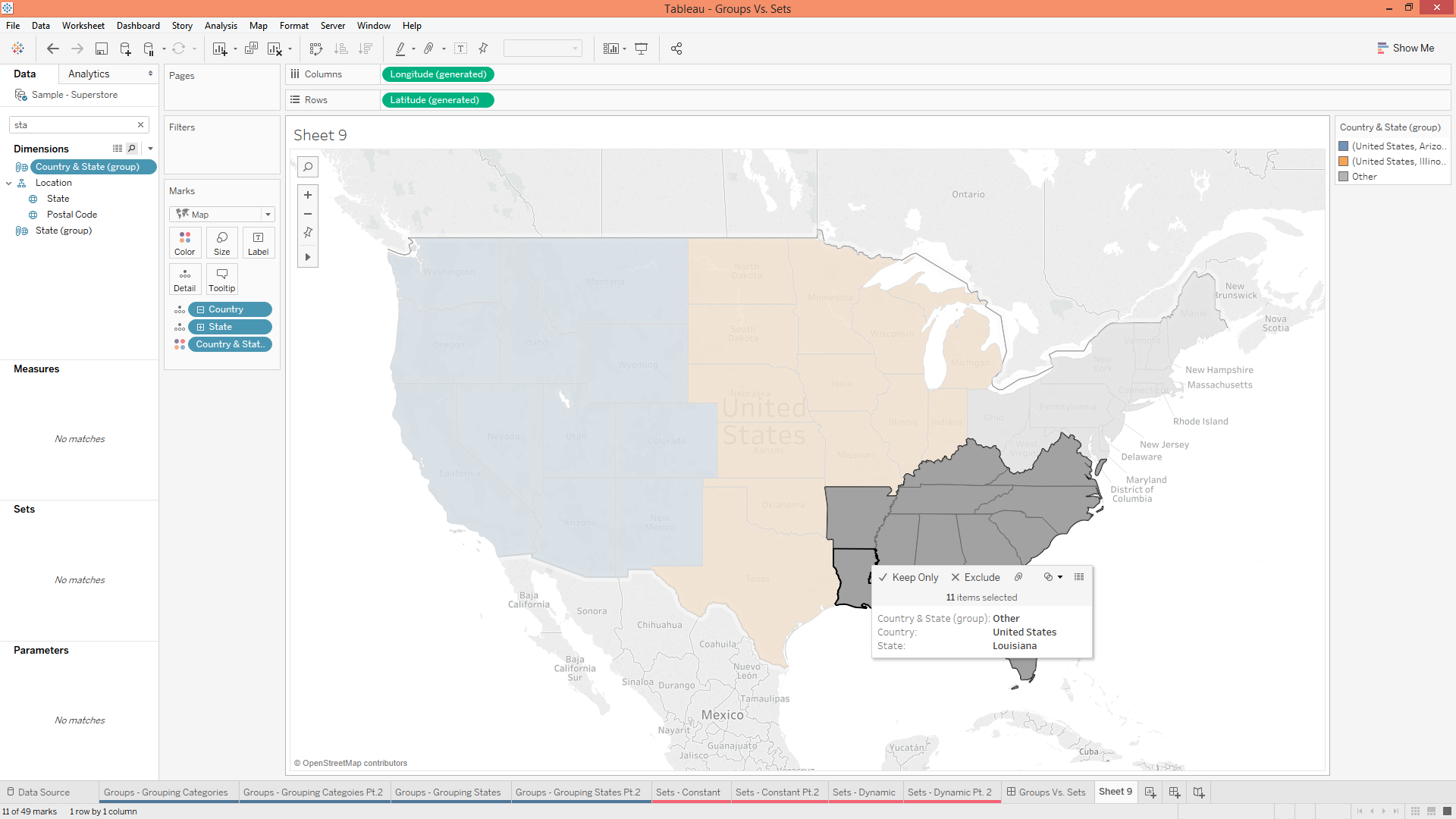Click Exclude in tooltip popup

[976, 577]
